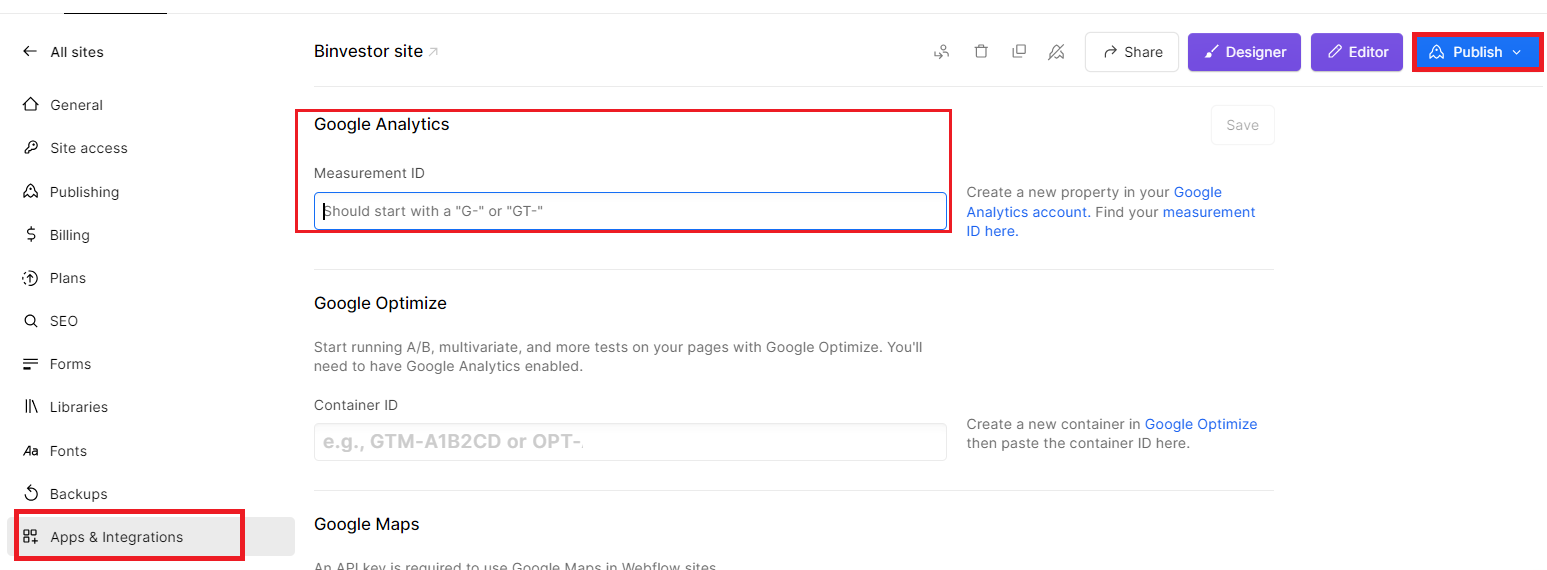Go to Forms settings

tap(70, 364)
